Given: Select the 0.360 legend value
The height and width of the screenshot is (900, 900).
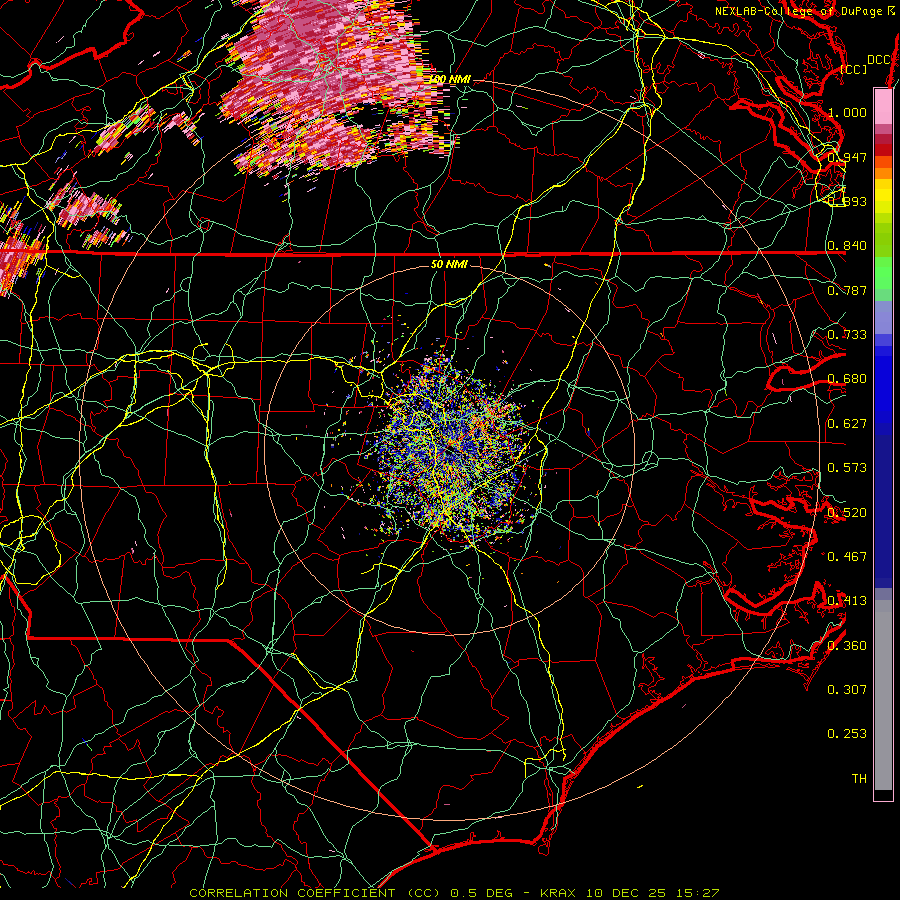Looking at the screenshot, I should [x=847, y=646].
